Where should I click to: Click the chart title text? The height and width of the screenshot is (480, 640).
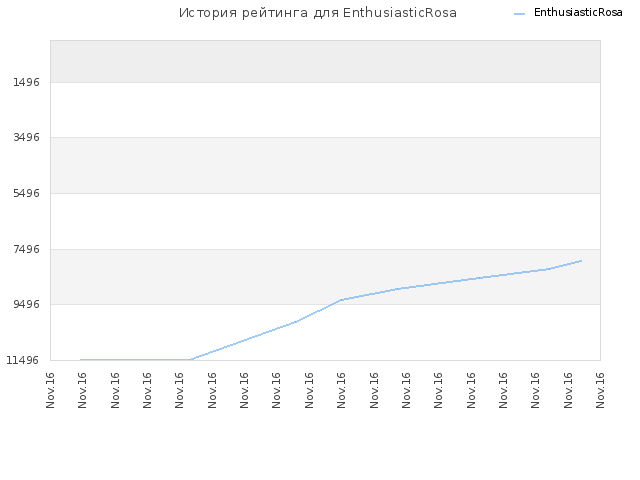(318, 13)
